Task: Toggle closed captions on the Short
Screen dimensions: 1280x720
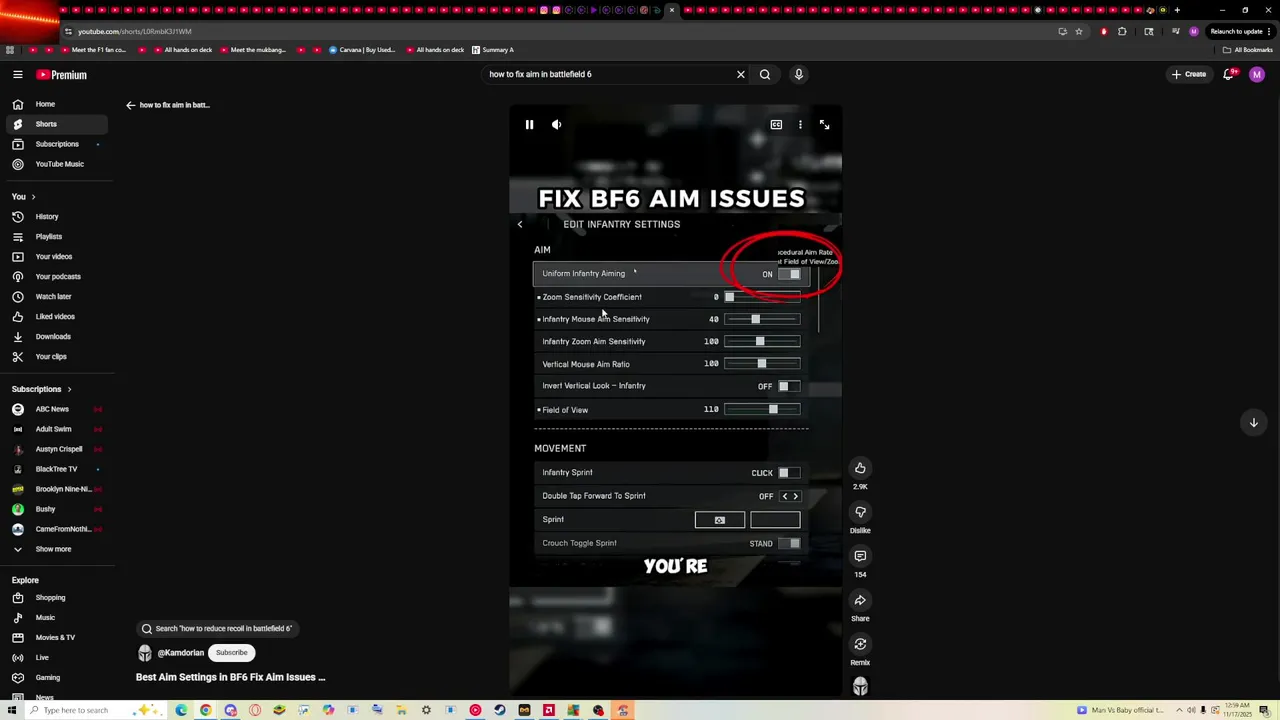Action: pyautogui.click(x=776, y=125)
